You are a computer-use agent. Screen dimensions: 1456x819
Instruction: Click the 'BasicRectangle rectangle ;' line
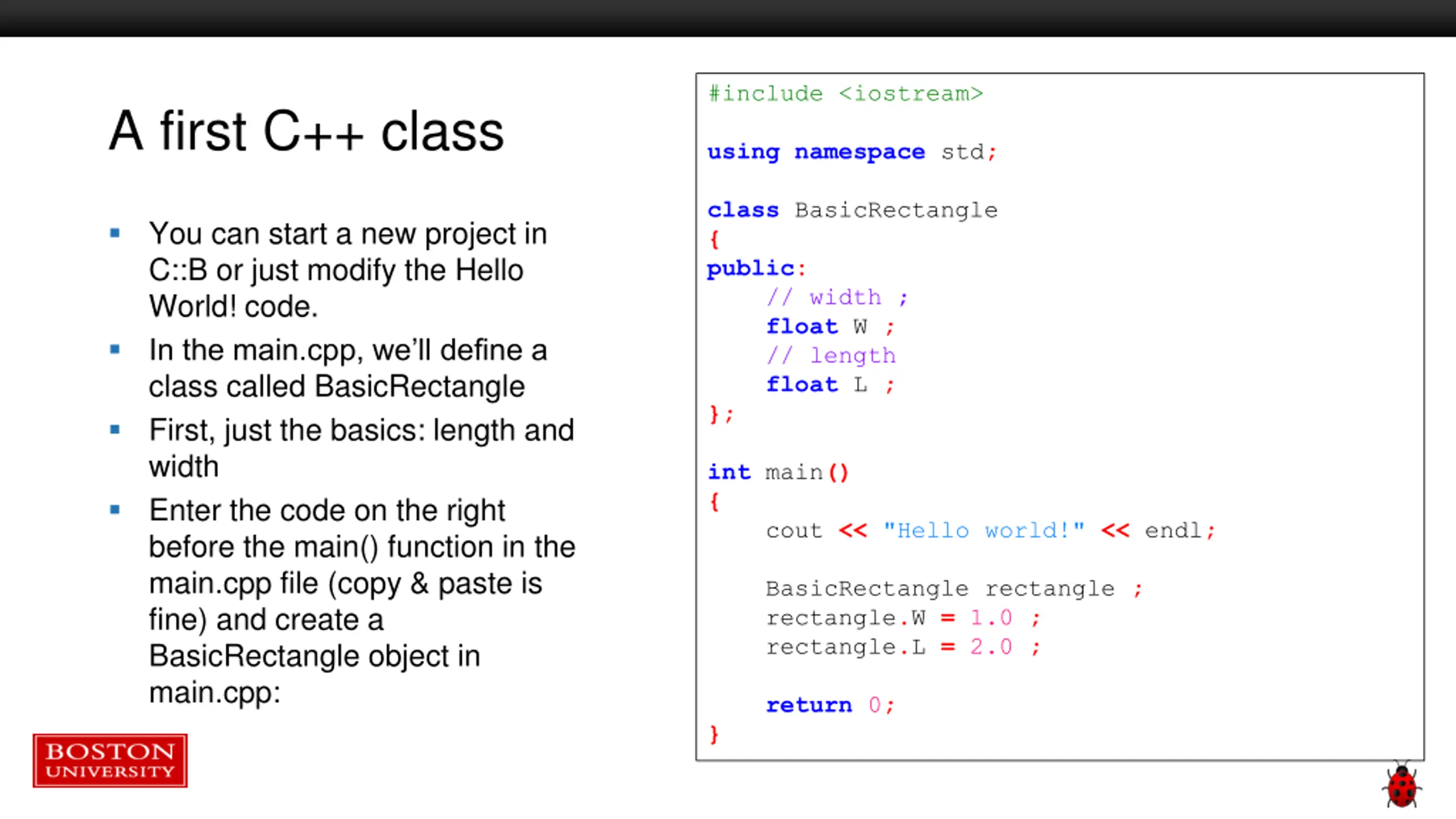[x=954, y=589]
